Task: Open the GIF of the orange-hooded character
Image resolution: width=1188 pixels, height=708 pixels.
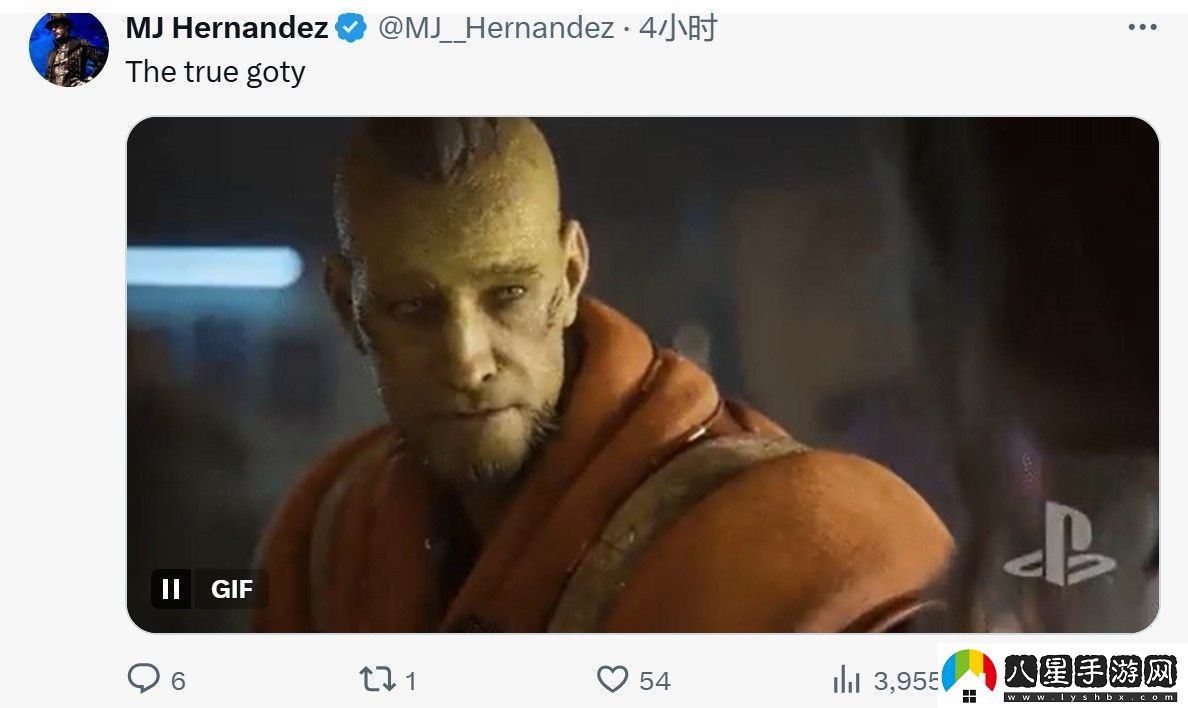Action: coord(642,374)
